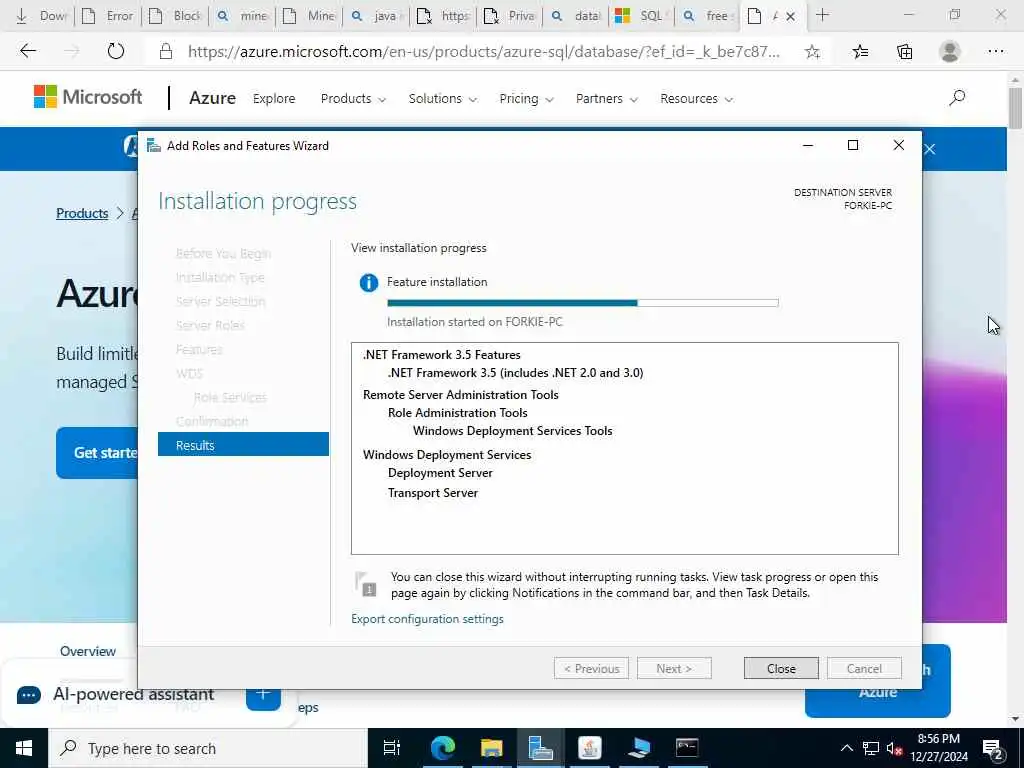The height and width of the screenshot is (768, 1024).
Task: Reload the page with refresh icon
Action: [116, 51]
